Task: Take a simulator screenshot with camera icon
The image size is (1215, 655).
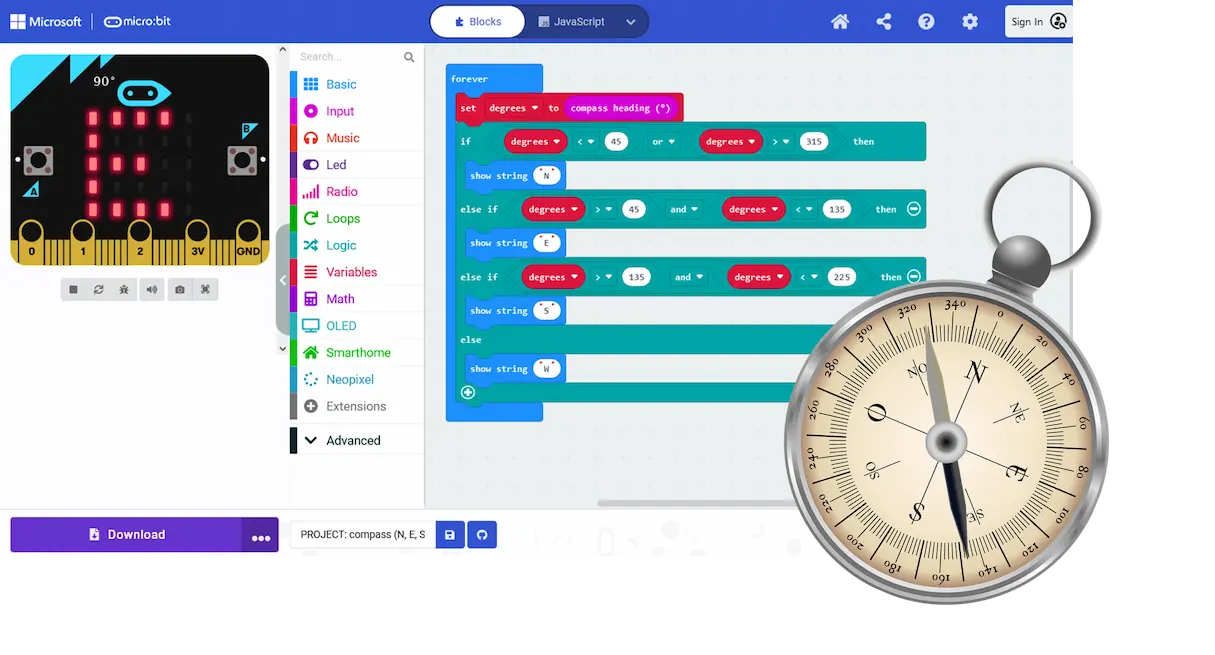Action: pyautogui.click(x=179, y=290)
